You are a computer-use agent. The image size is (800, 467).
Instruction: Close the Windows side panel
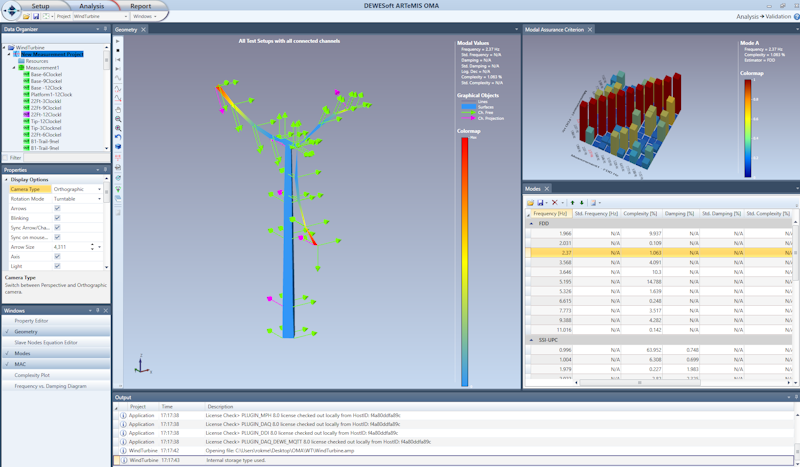click(106, 310)
